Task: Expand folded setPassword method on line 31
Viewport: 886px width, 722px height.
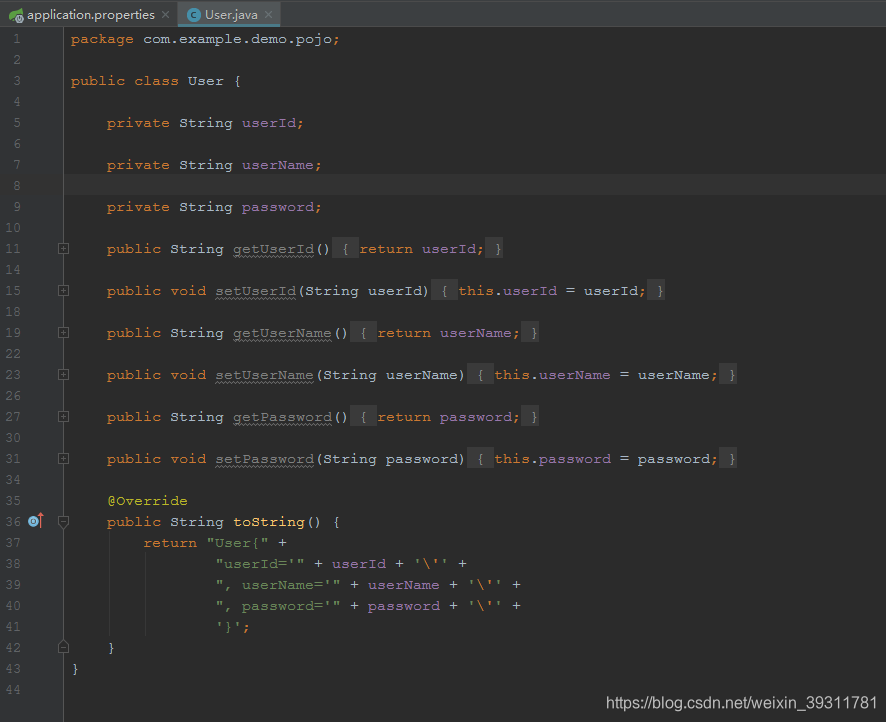Action: [63, 459]
